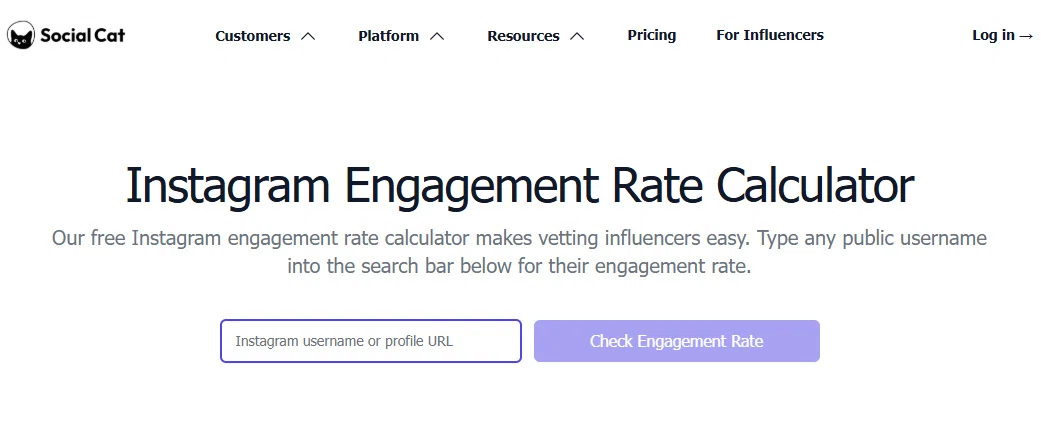
Task: Click the description line starting 'into the search bar'
Action: tap(519, 267)
